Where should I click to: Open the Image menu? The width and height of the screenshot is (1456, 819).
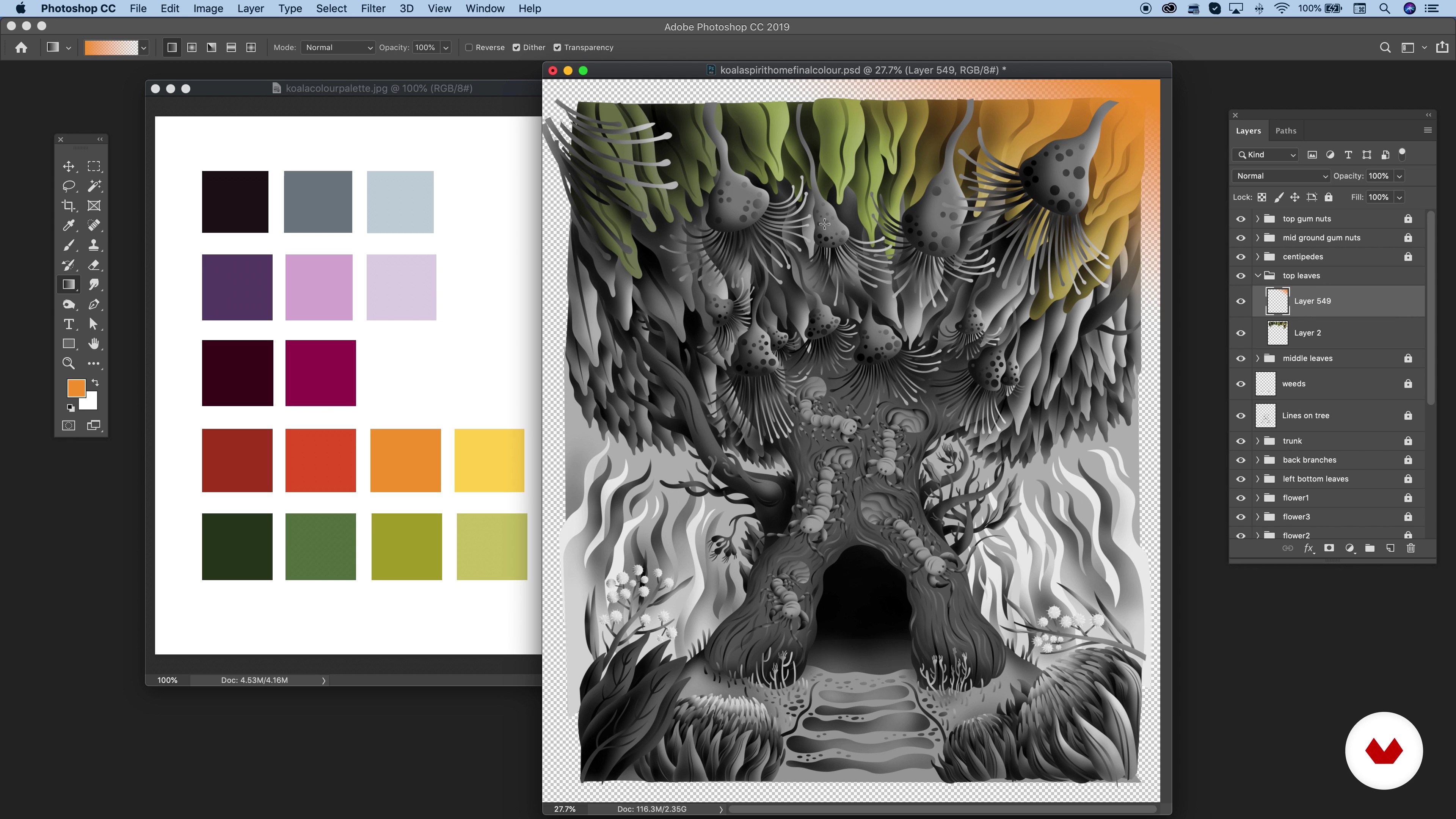[x=208, y=8]
